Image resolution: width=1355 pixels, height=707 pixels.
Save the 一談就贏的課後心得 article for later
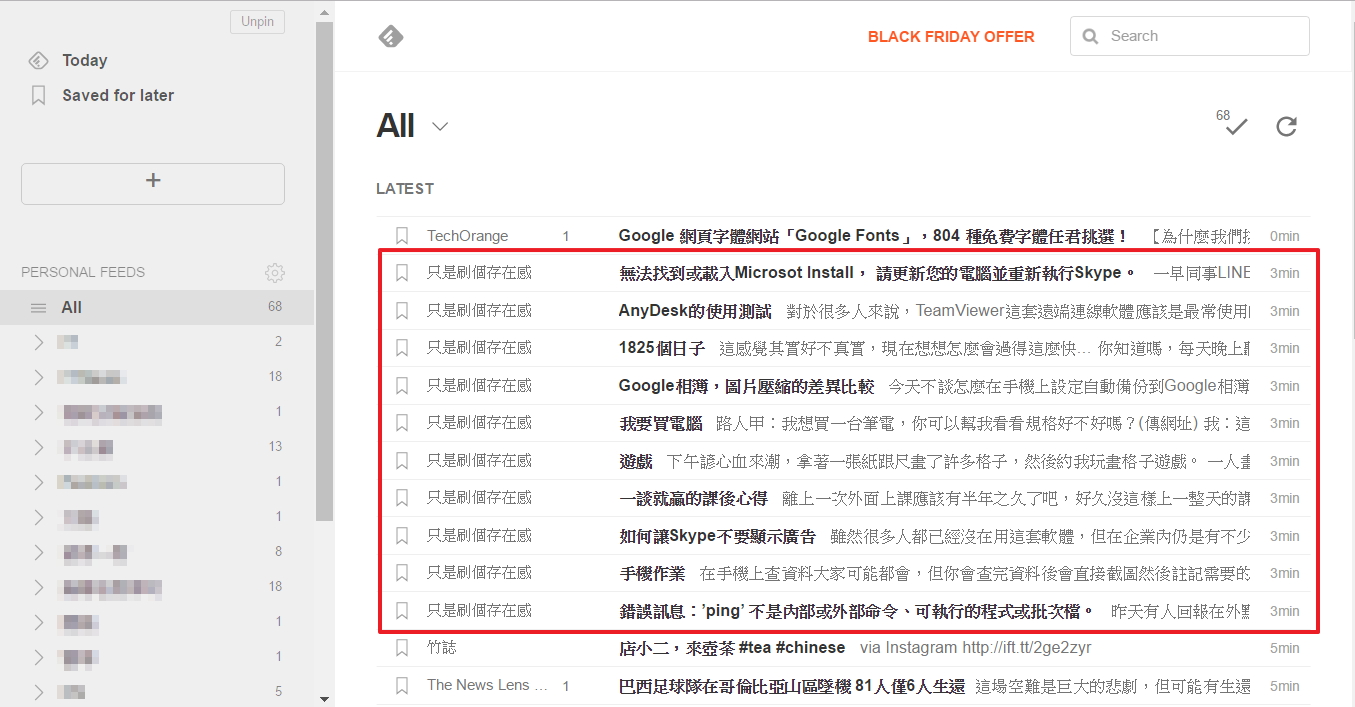pos(402,498)
